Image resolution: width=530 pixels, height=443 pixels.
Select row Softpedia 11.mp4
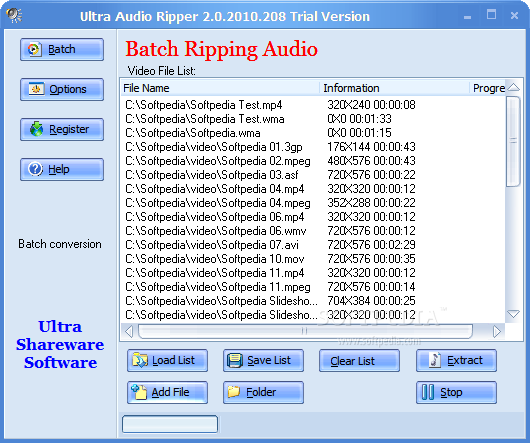[x=313, y=273]
